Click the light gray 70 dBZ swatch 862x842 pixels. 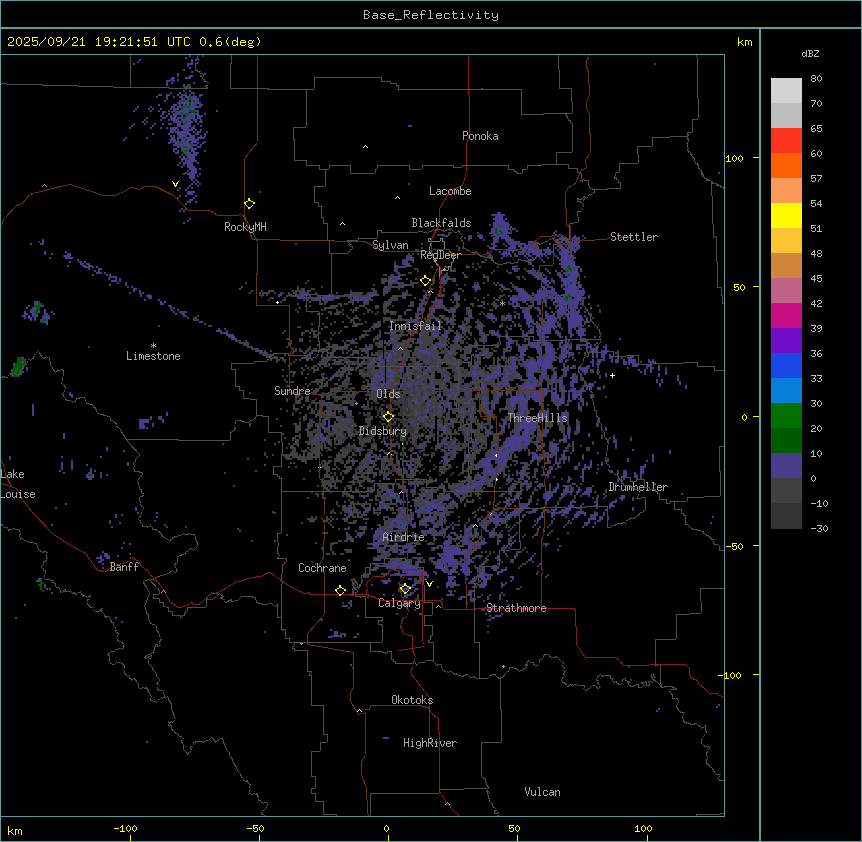[786, 115]
